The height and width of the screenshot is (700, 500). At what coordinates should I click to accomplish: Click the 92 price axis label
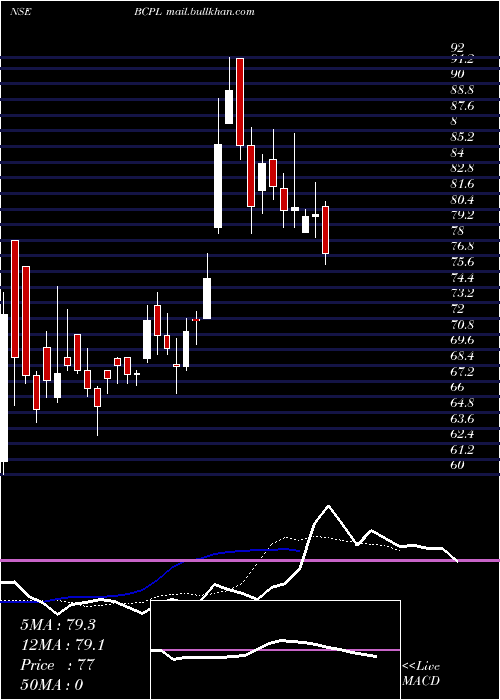pos(458,47)
